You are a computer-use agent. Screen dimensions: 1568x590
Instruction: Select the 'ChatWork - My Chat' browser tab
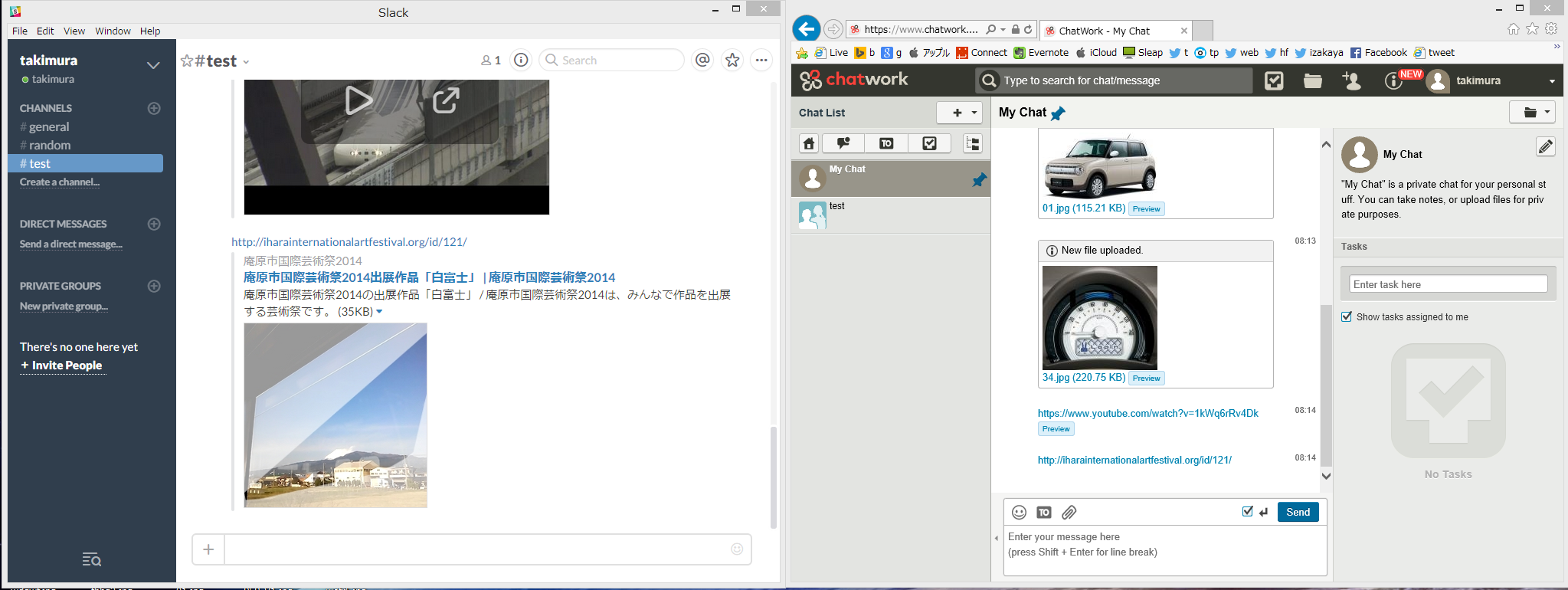[x=1115, y=31]
